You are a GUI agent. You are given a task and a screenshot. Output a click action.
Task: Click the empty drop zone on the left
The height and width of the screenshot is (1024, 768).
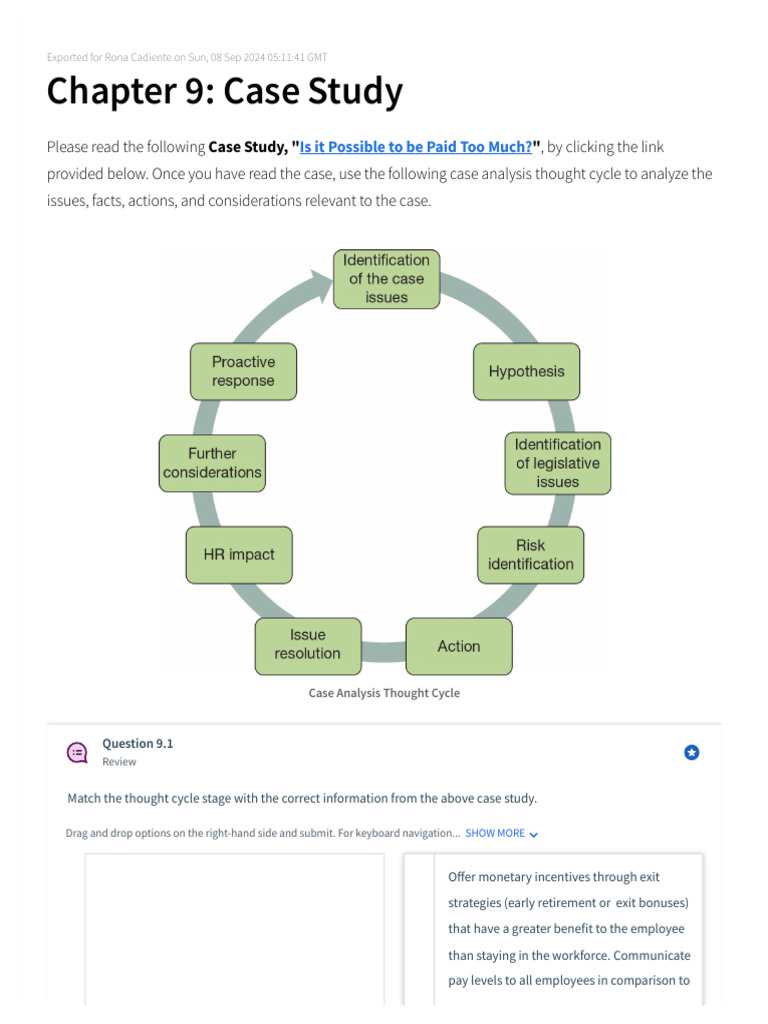coord(234,928)
